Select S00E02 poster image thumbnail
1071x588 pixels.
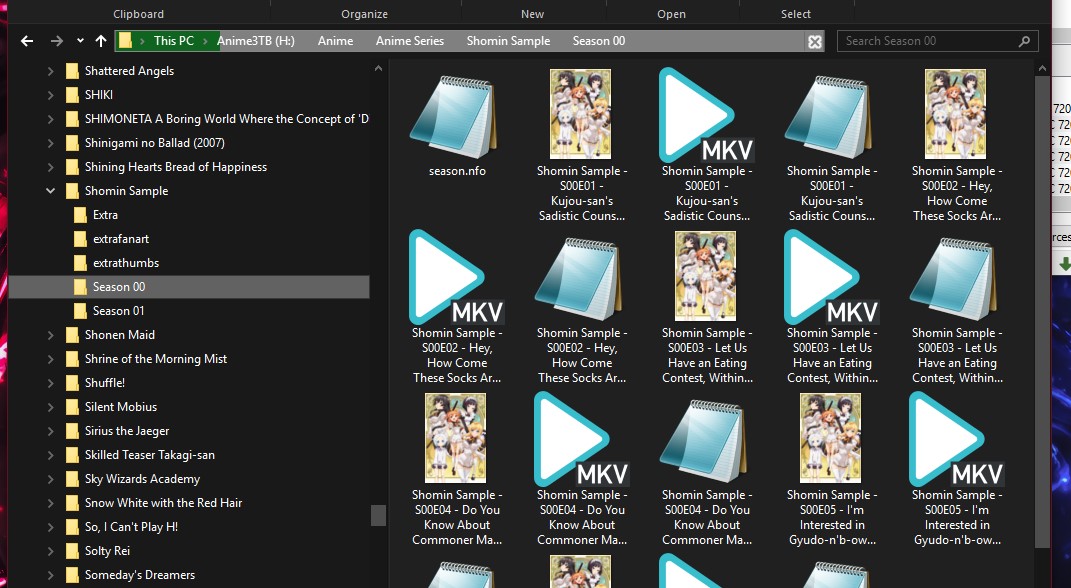pos(956,114)
